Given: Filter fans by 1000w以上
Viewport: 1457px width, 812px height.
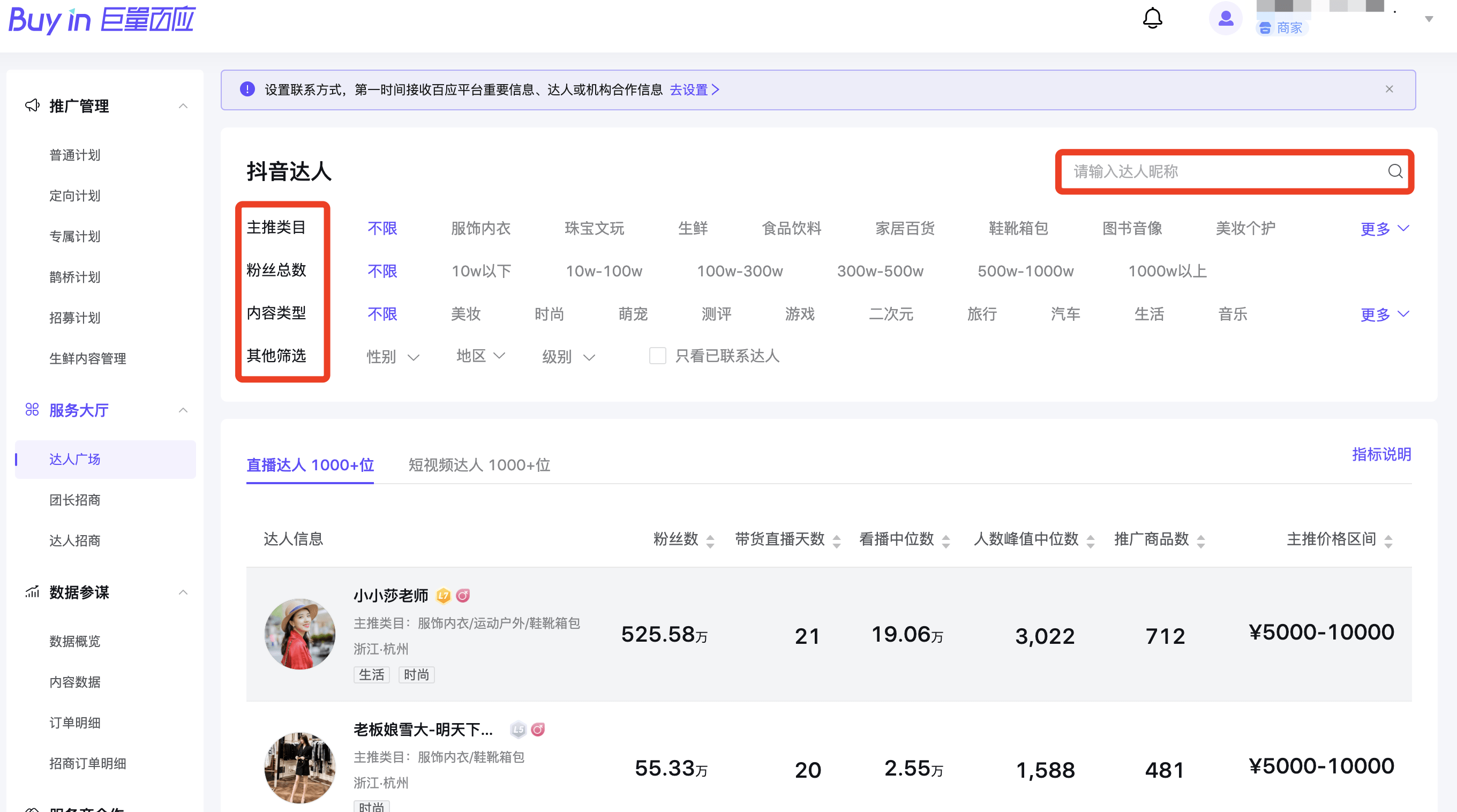Looking at the screenshot, I should pos(1167,271).
